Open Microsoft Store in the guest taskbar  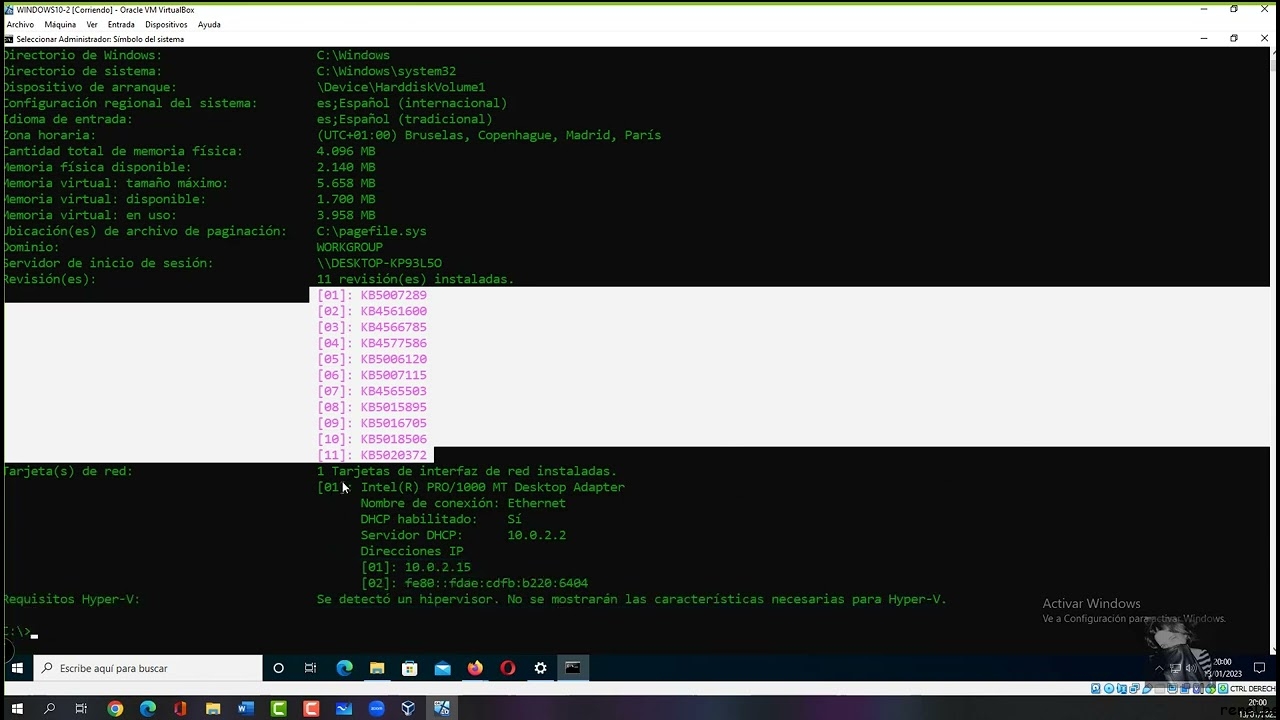click(410, 668)
